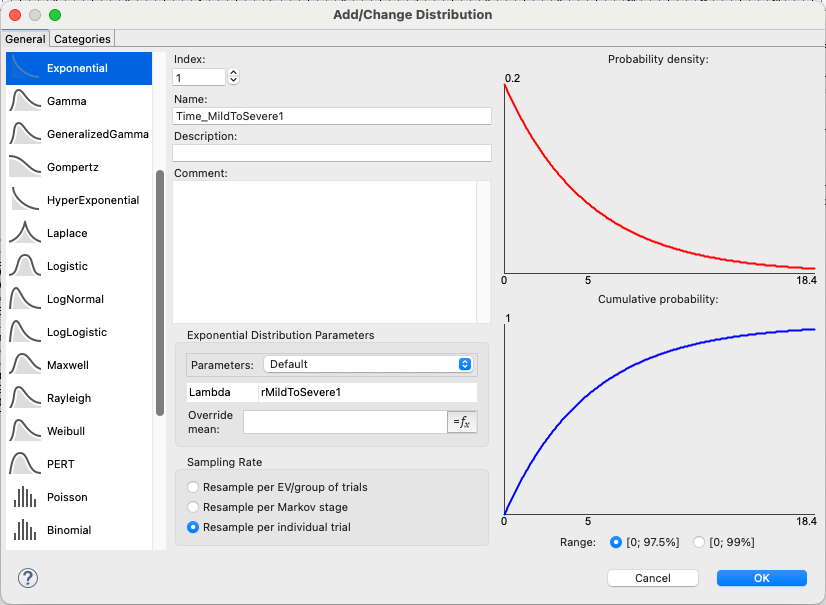Image resolution: width=826 pixels, height=605 pixels.
Task: Switch to the General tab
Action: pyautogui.click(x=25, y=39)
